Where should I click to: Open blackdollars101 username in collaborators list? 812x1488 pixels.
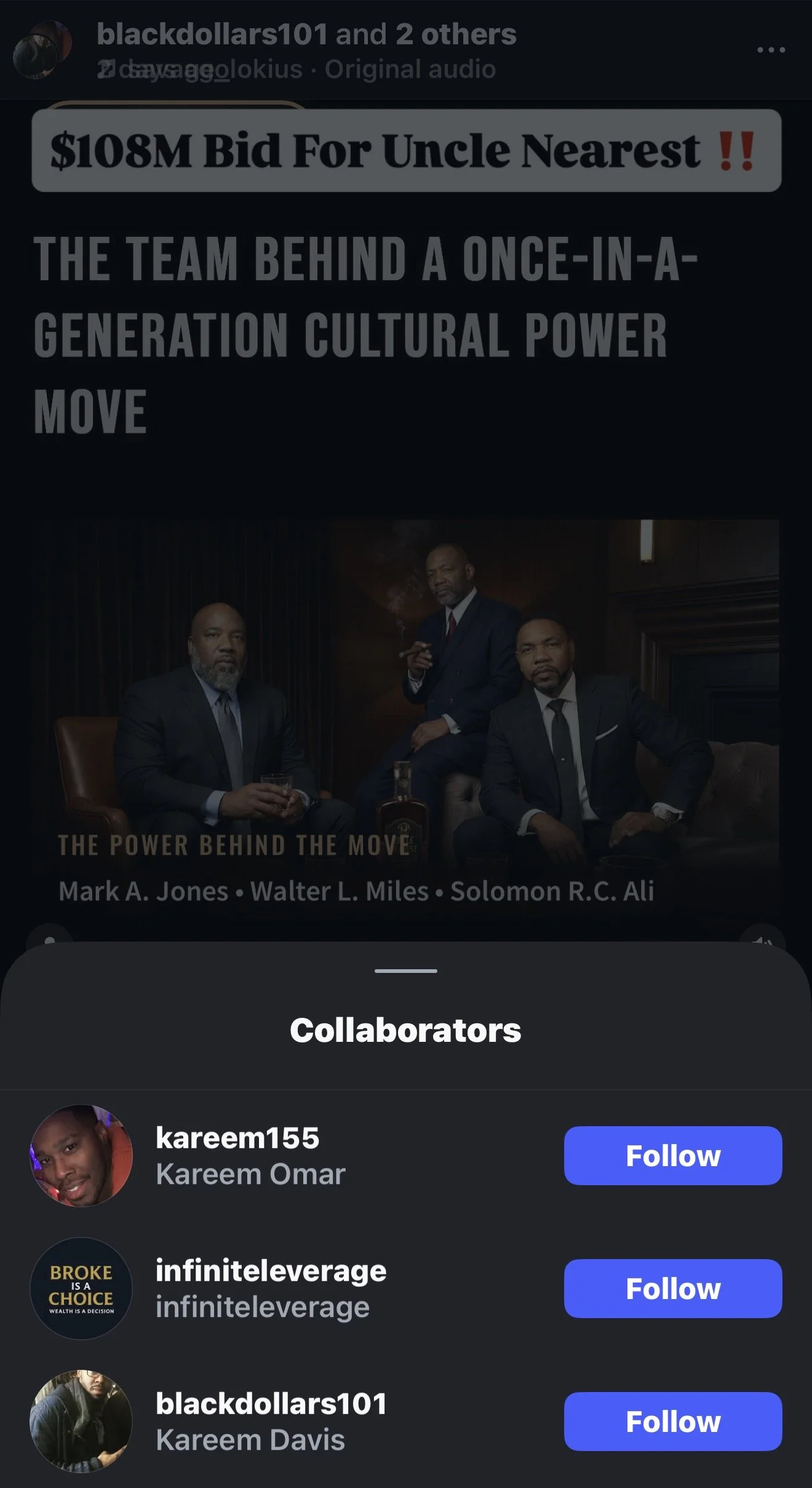[271, 1404]
